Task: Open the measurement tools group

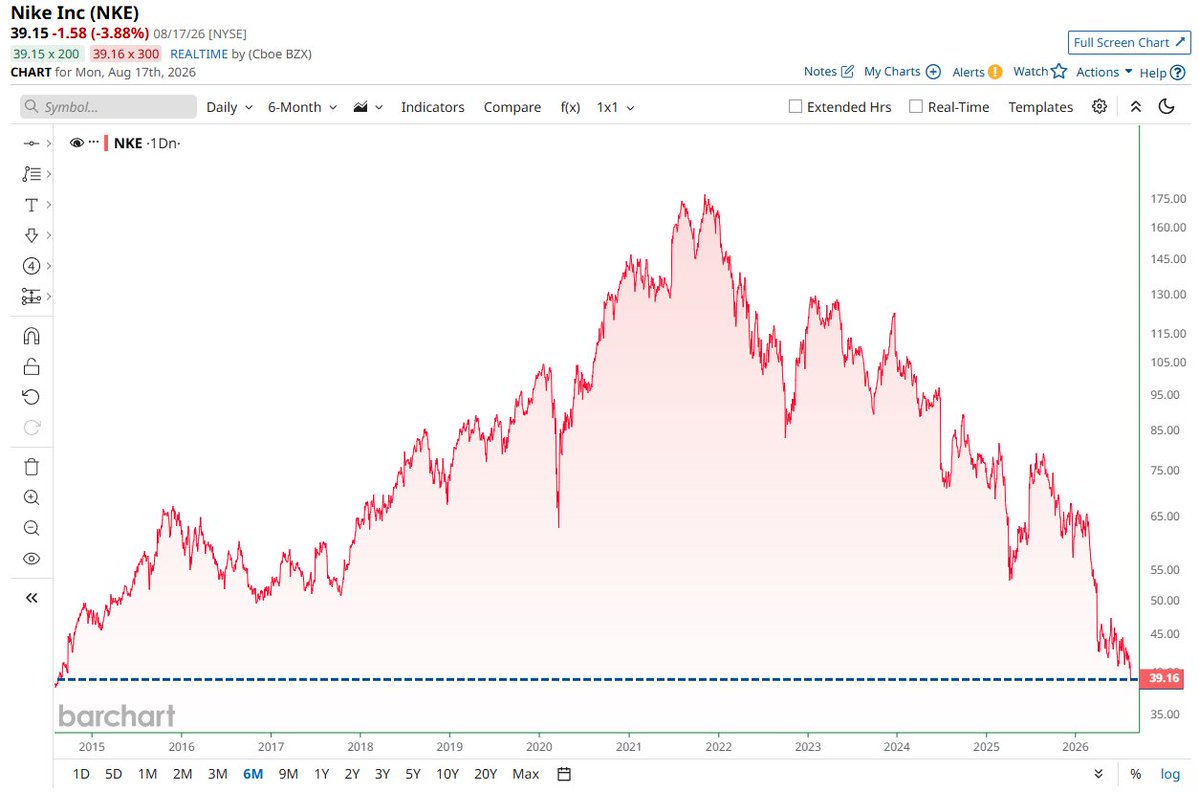Action: coord(31,297)
